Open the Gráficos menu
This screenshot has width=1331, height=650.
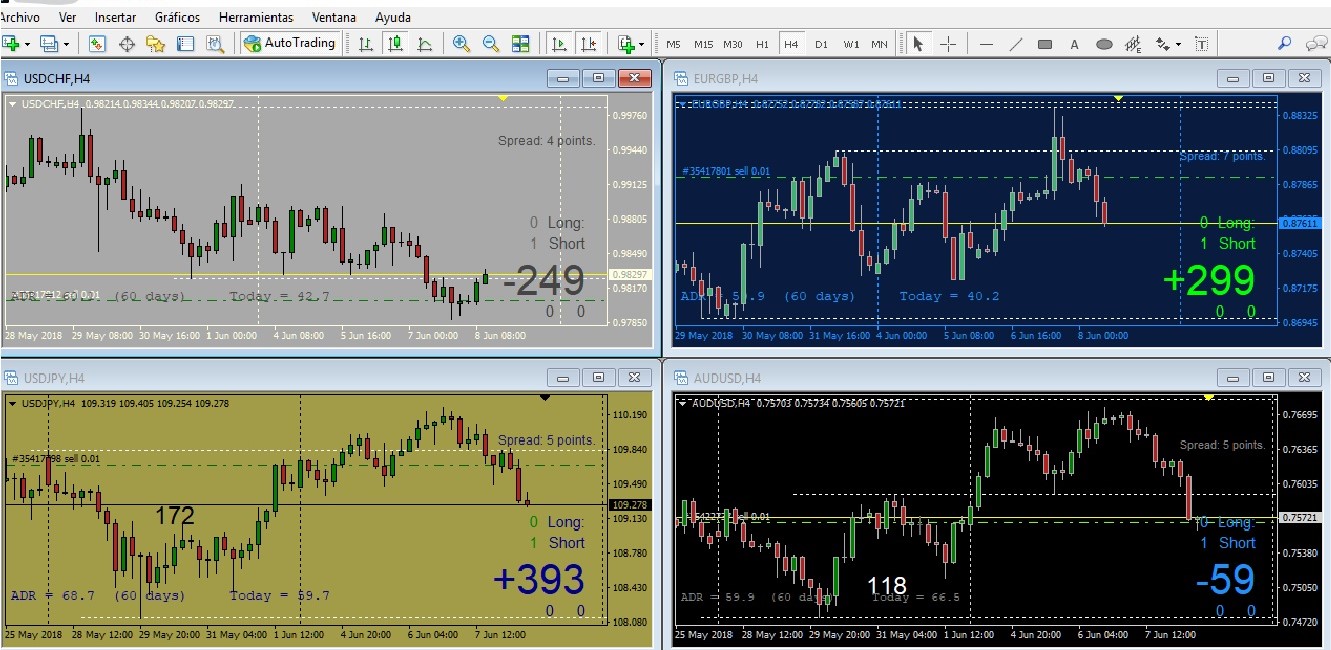coord(178,17)
